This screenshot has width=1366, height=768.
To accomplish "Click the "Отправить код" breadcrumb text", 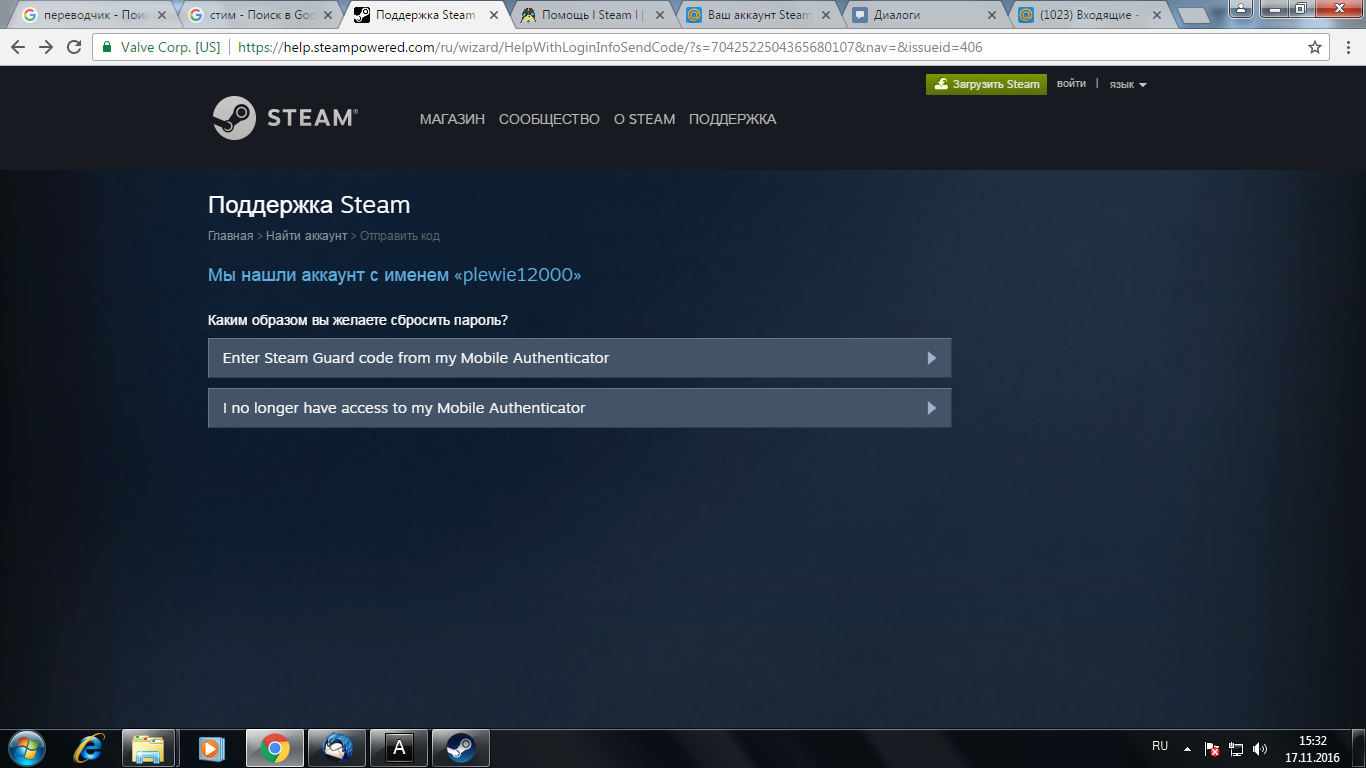I will (x=400, y=236).
